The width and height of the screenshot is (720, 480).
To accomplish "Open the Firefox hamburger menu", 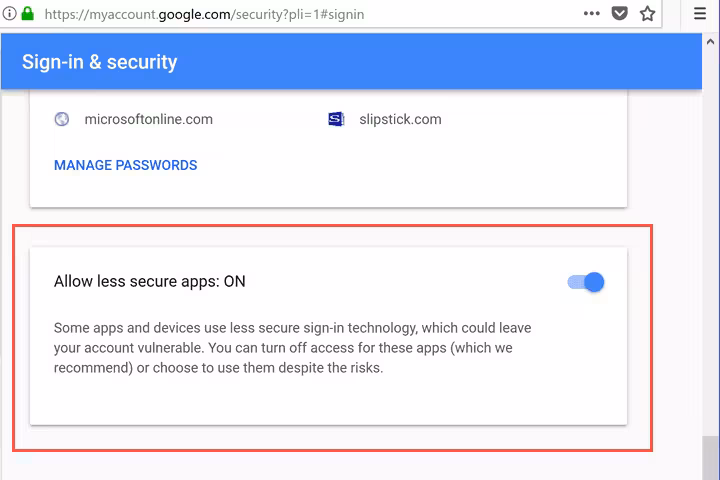I will [700, 14].
